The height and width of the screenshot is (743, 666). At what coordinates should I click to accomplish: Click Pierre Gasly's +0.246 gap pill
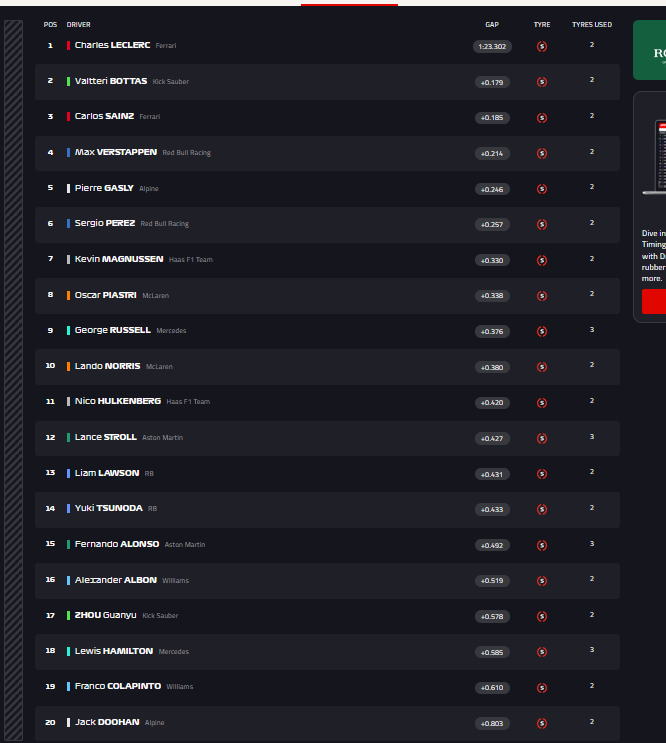[492, 189]
